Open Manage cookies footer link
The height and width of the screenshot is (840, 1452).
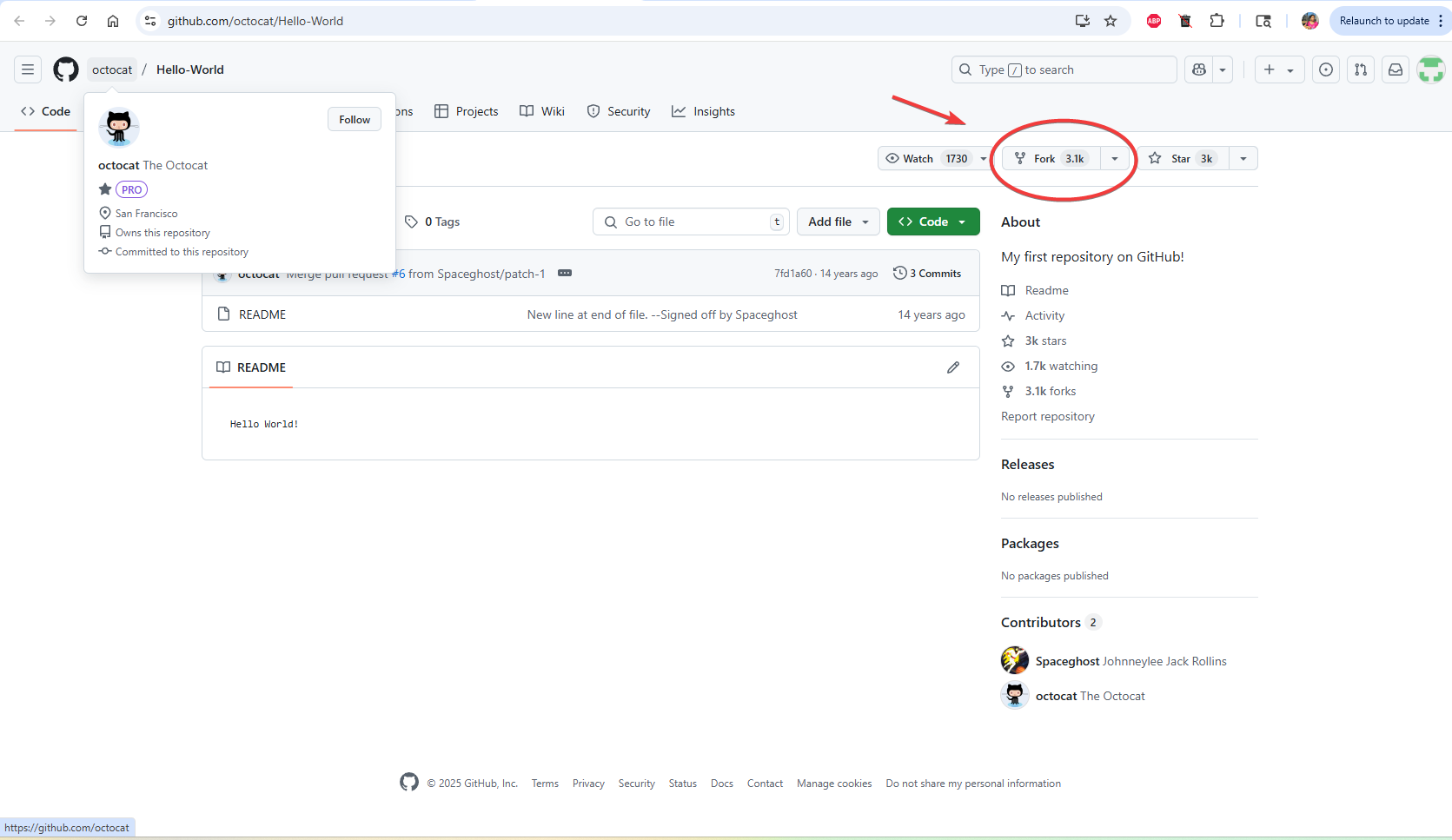coord(834,784)
